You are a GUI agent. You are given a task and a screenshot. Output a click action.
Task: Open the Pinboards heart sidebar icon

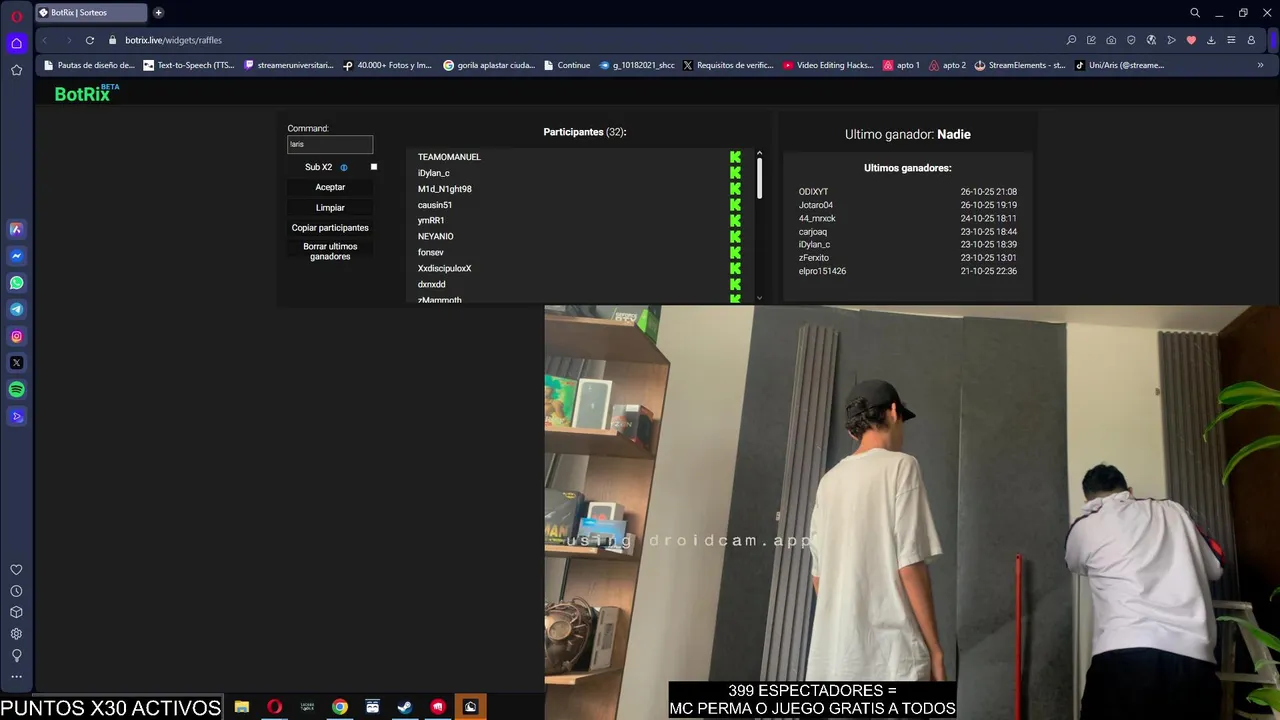(x=16, y=570)
